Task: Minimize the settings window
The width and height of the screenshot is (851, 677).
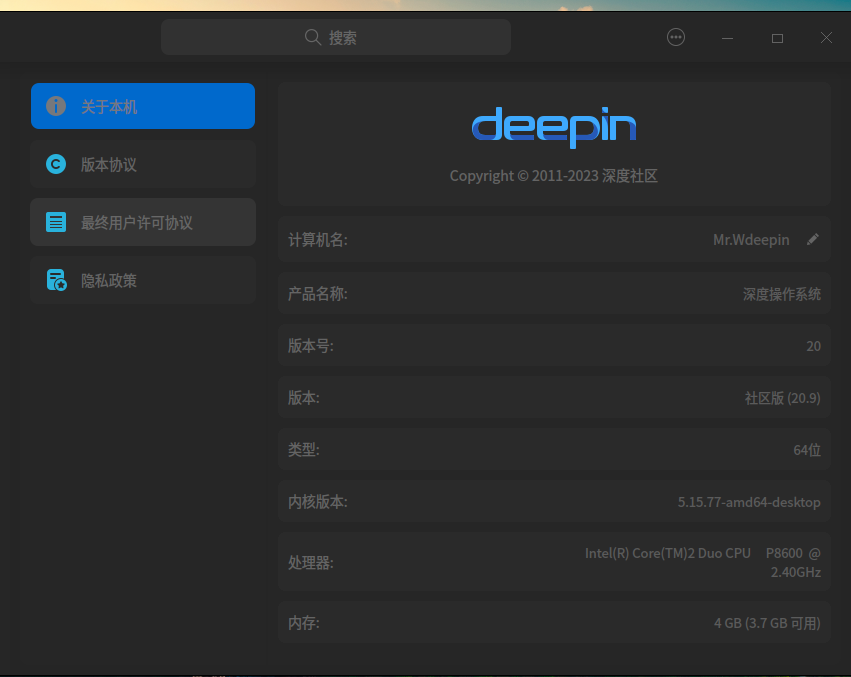Action: tap(727, 38)
